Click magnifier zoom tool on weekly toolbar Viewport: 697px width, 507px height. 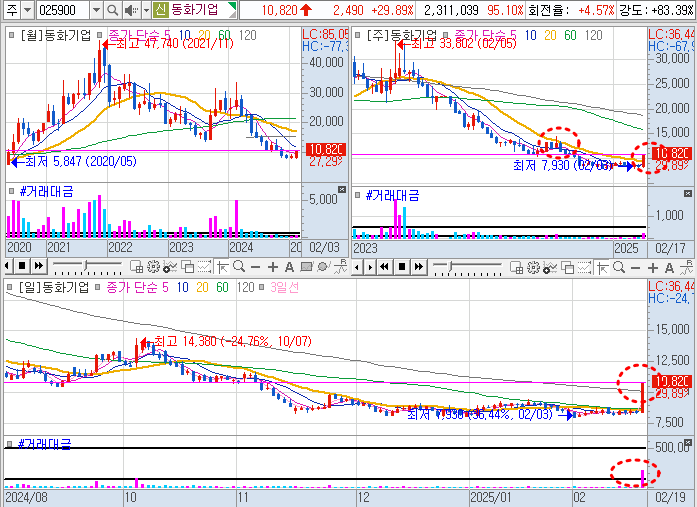(618, 267)
